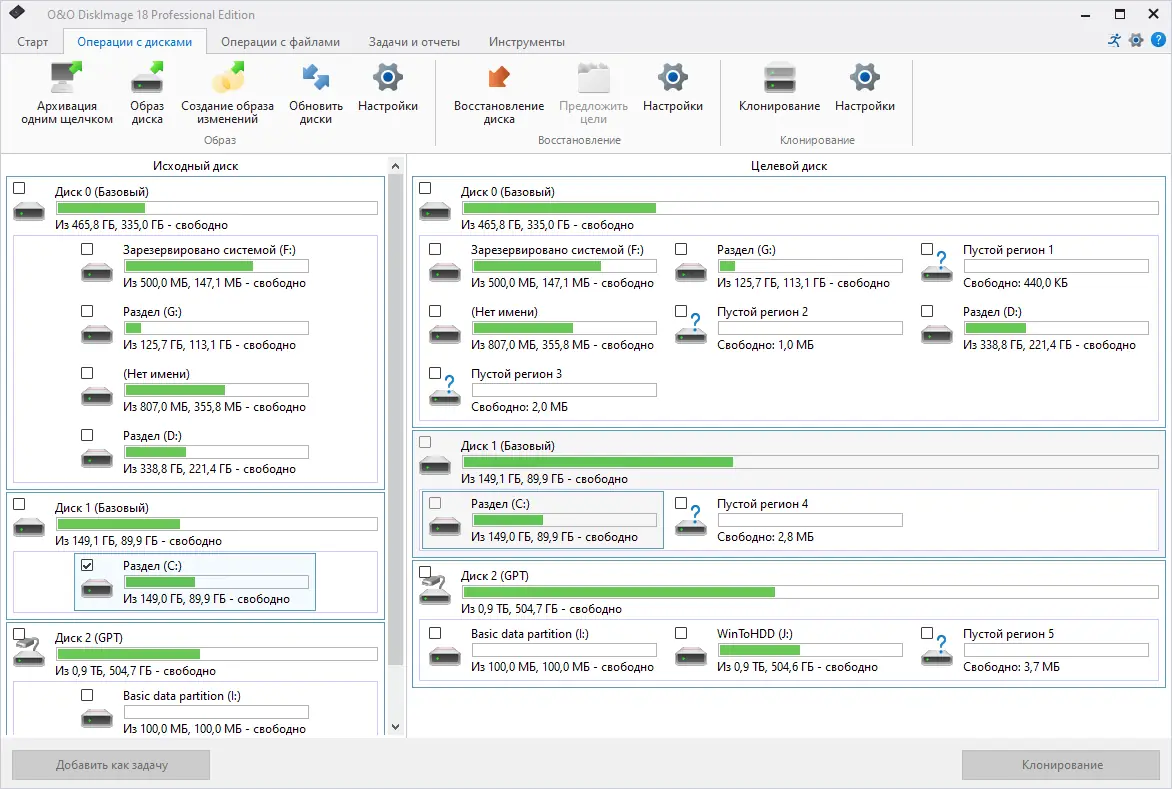Image resolution: width=1172 pixels, height=789 pixels.
Task: Click usage bar of source Раздел (C:)
Action: pos(216,582)
